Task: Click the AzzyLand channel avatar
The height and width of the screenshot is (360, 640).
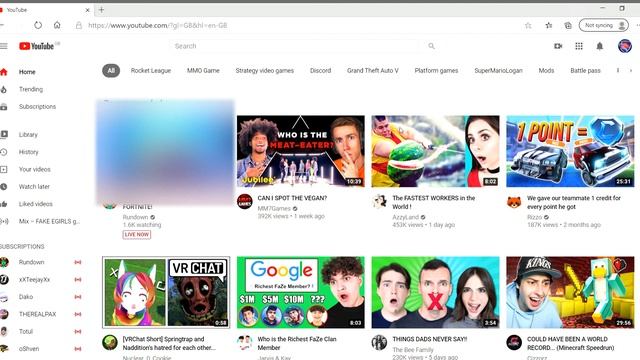Action: 380,202
